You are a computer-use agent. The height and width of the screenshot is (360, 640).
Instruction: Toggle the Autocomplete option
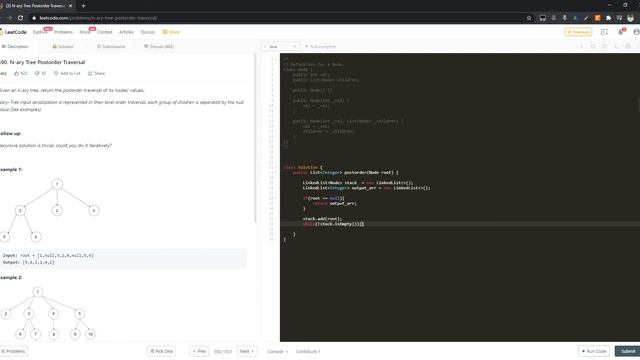pyautogui.click(x=320, y=47)
